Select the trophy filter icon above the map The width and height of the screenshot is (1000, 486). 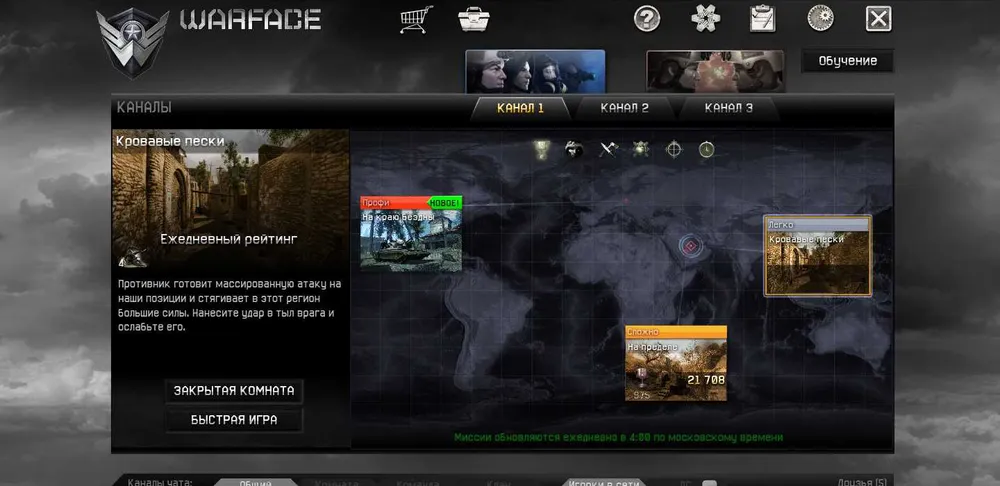(541, 150)
